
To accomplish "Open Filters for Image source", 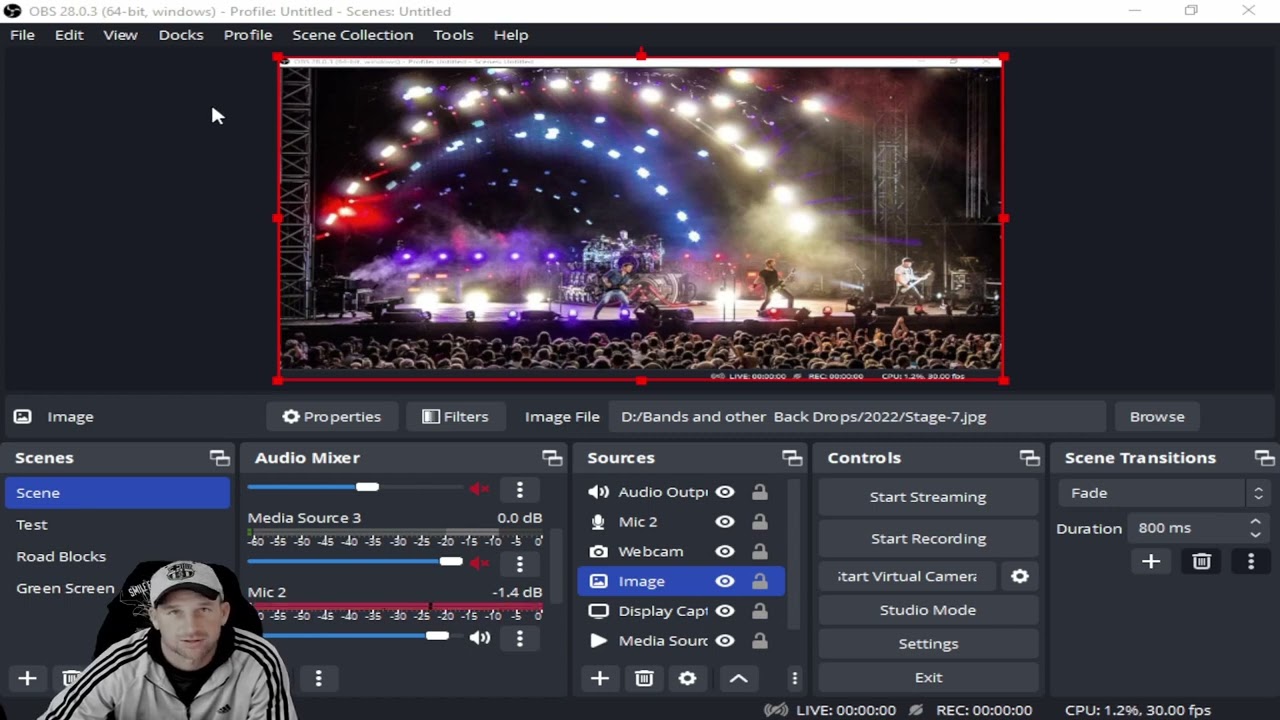I will [x=455, y=417].
